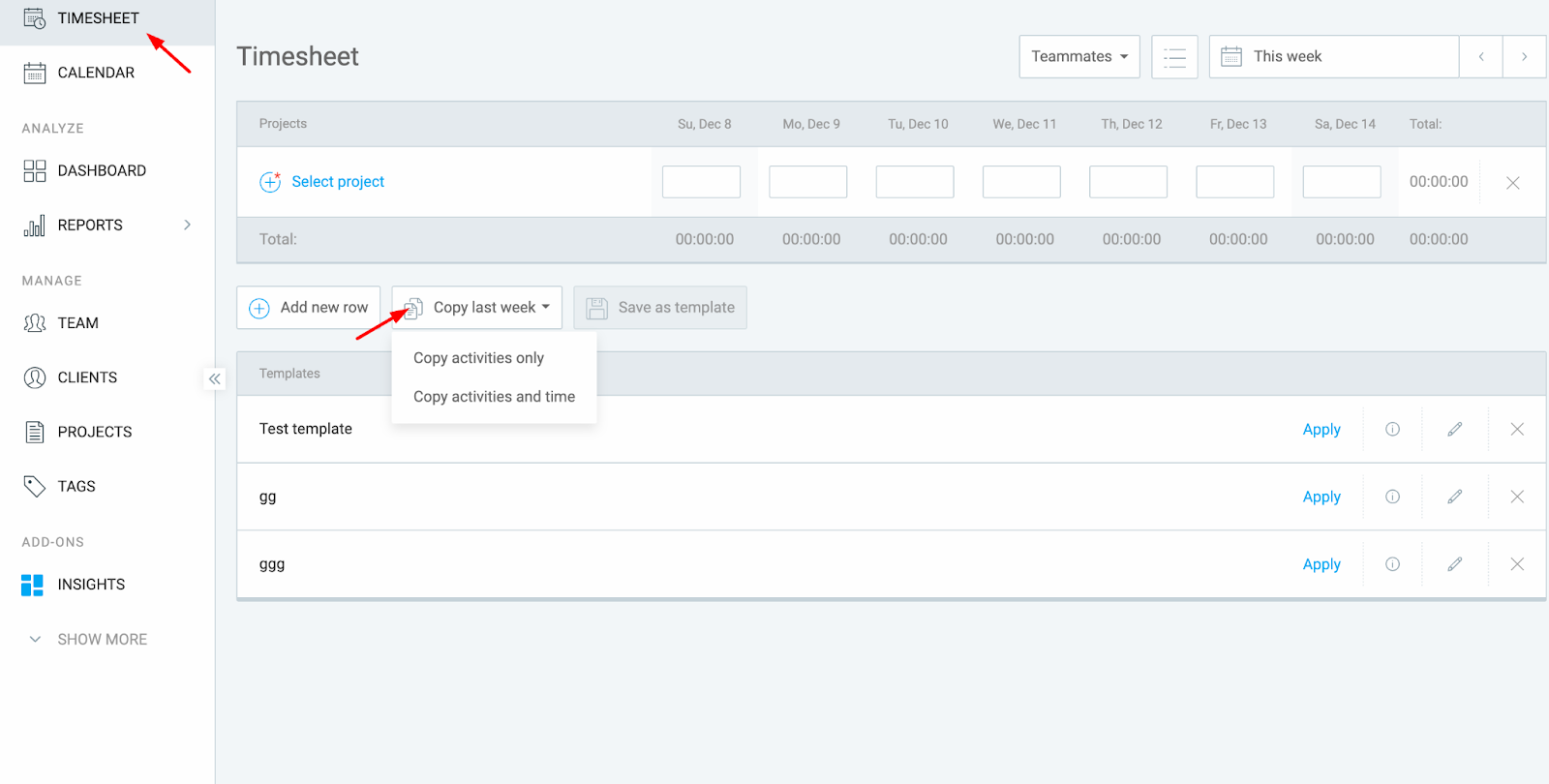The width and height of the screenshot is (1549, 784).
Task: Click time input for We, Dec 11
Action: click(1021, 182)
